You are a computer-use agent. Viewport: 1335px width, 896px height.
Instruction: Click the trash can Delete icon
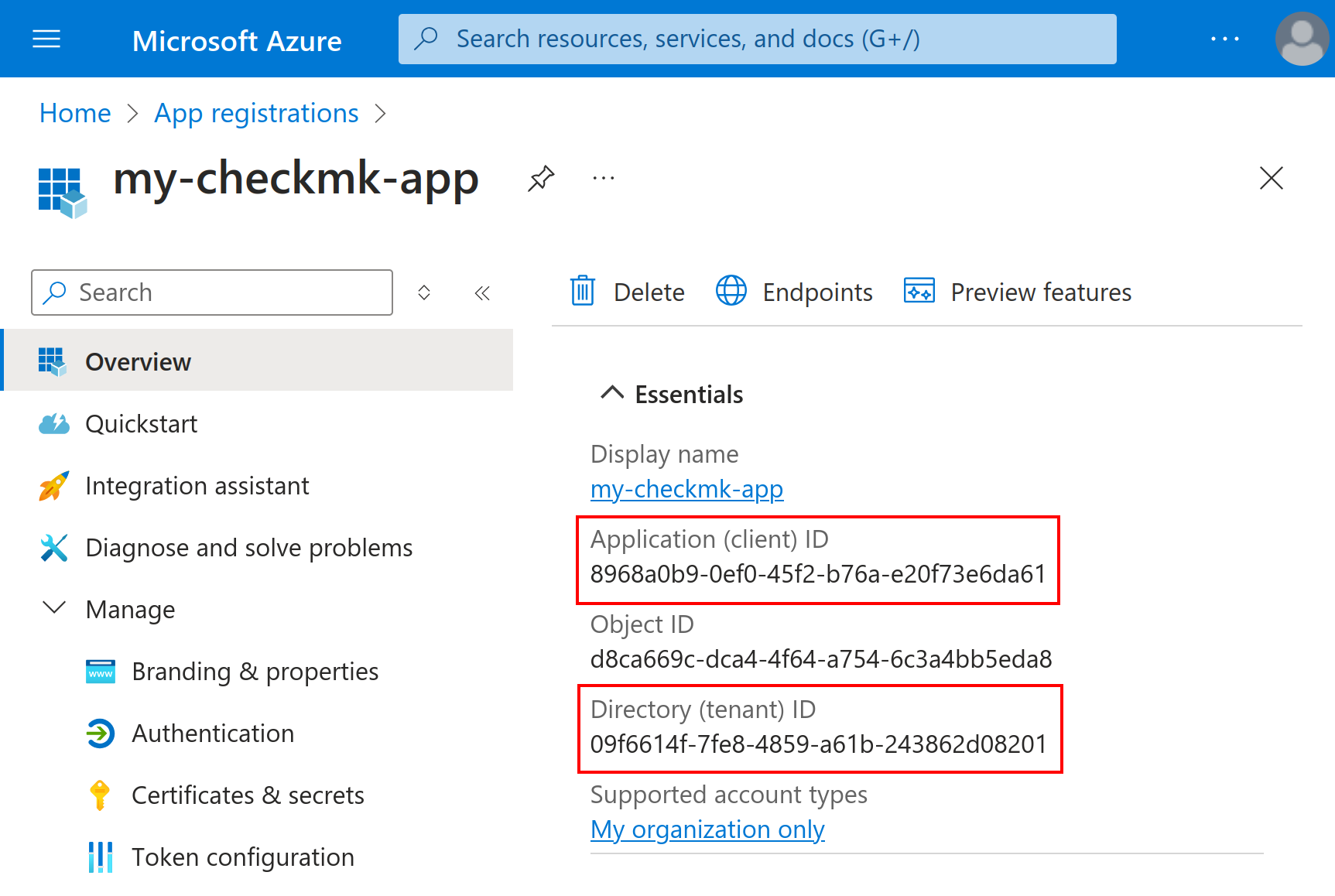(583, 291)
